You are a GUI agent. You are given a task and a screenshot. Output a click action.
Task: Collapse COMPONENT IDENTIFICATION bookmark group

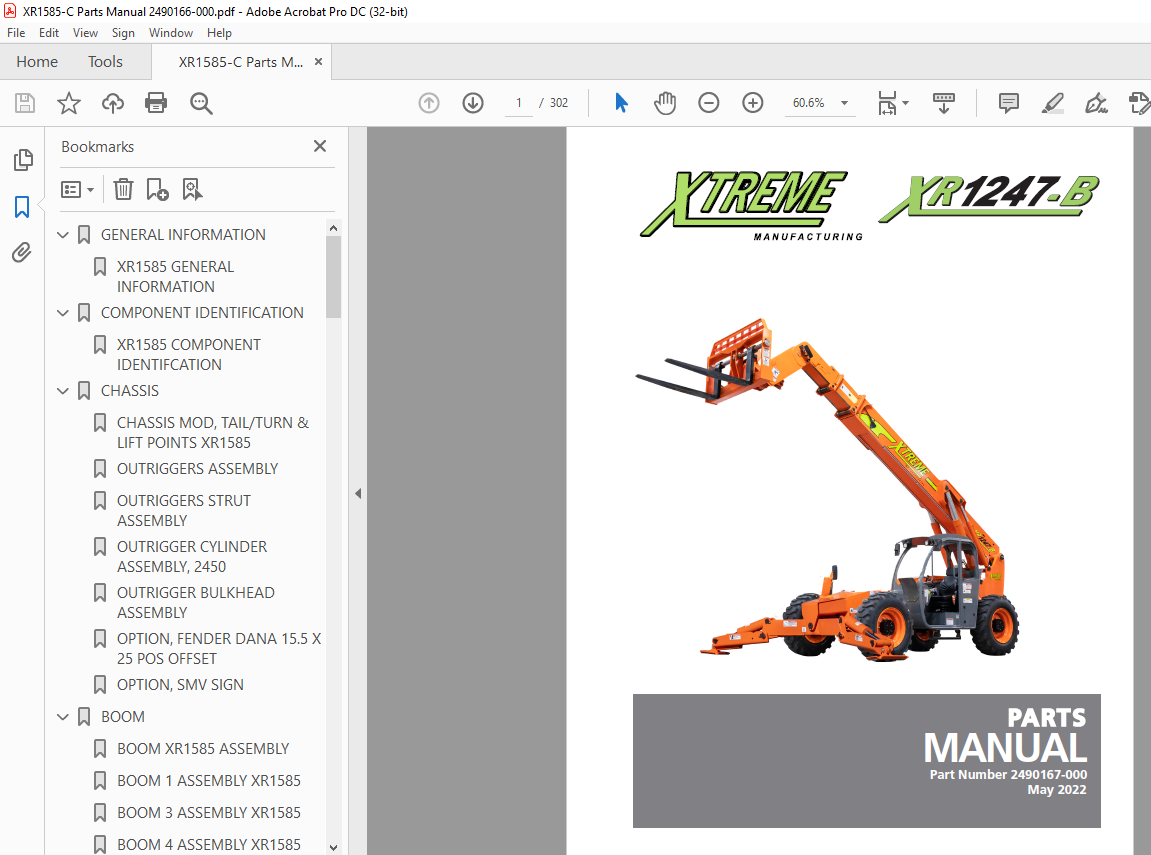63,313
